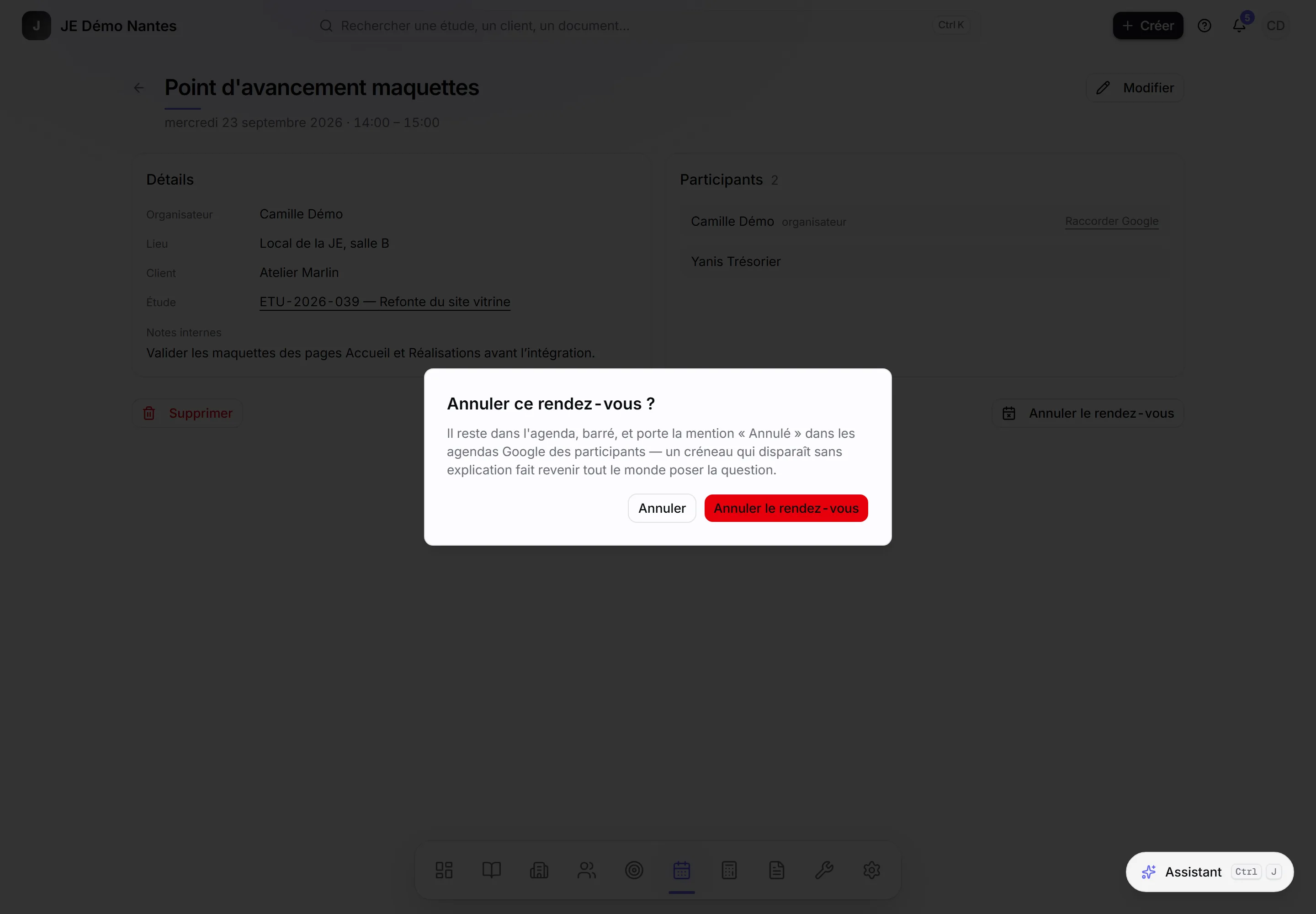1316x914 pixels.
Task: Click the dialog title Annuler ce rendez-vous ?
Action: (x=550, y=404)
